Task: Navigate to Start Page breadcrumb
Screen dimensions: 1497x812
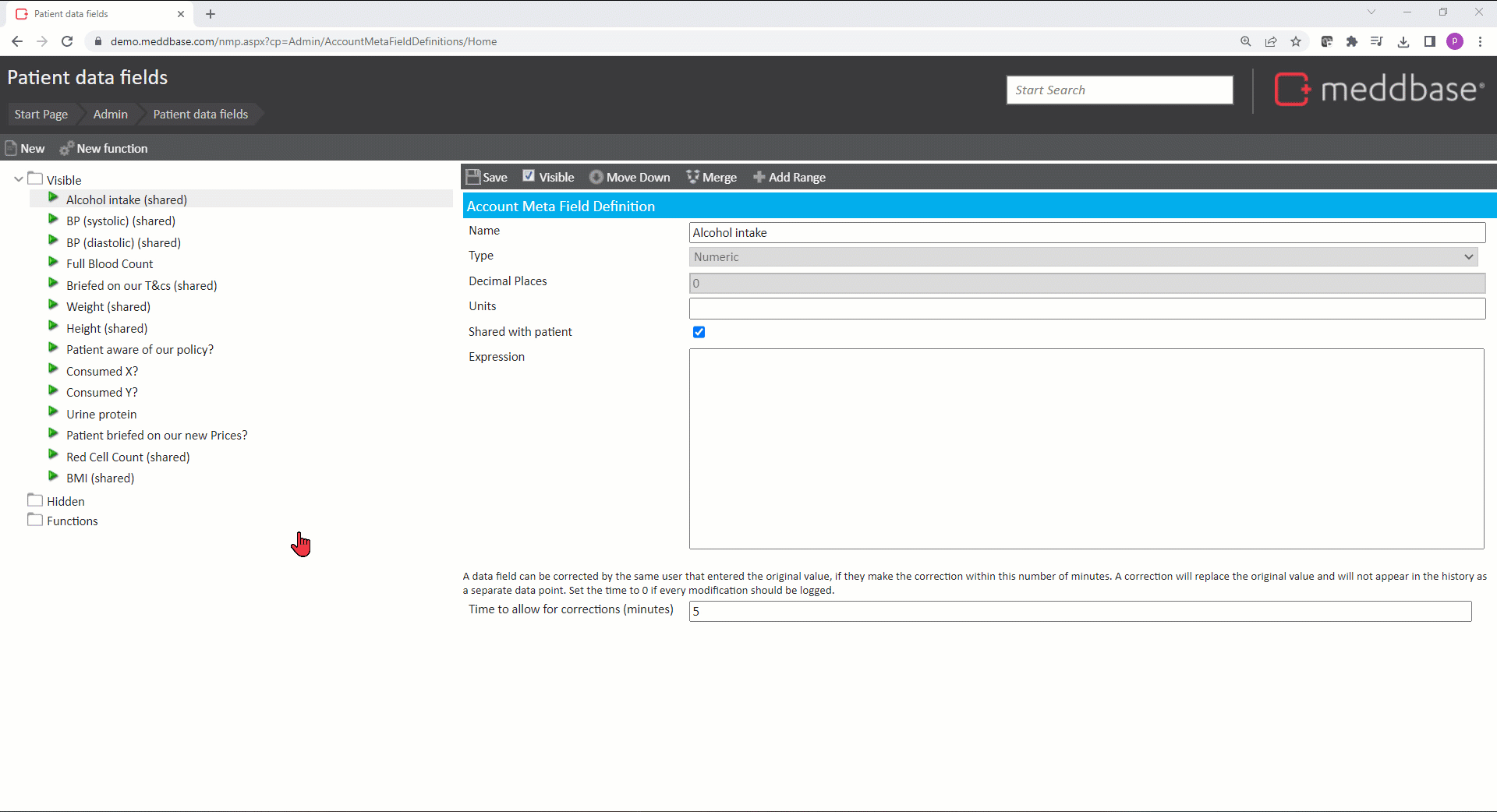Action: (x=41, y=115)
